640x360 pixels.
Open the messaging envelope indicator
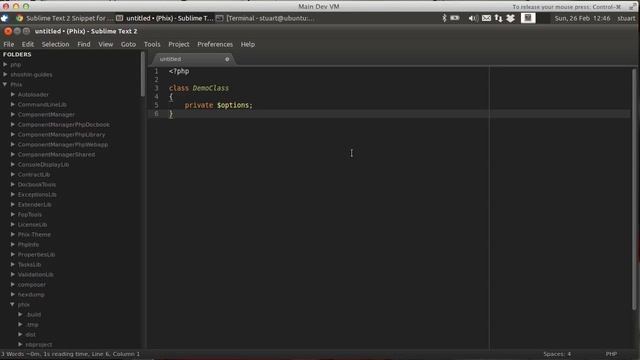(x=486, y=18)
